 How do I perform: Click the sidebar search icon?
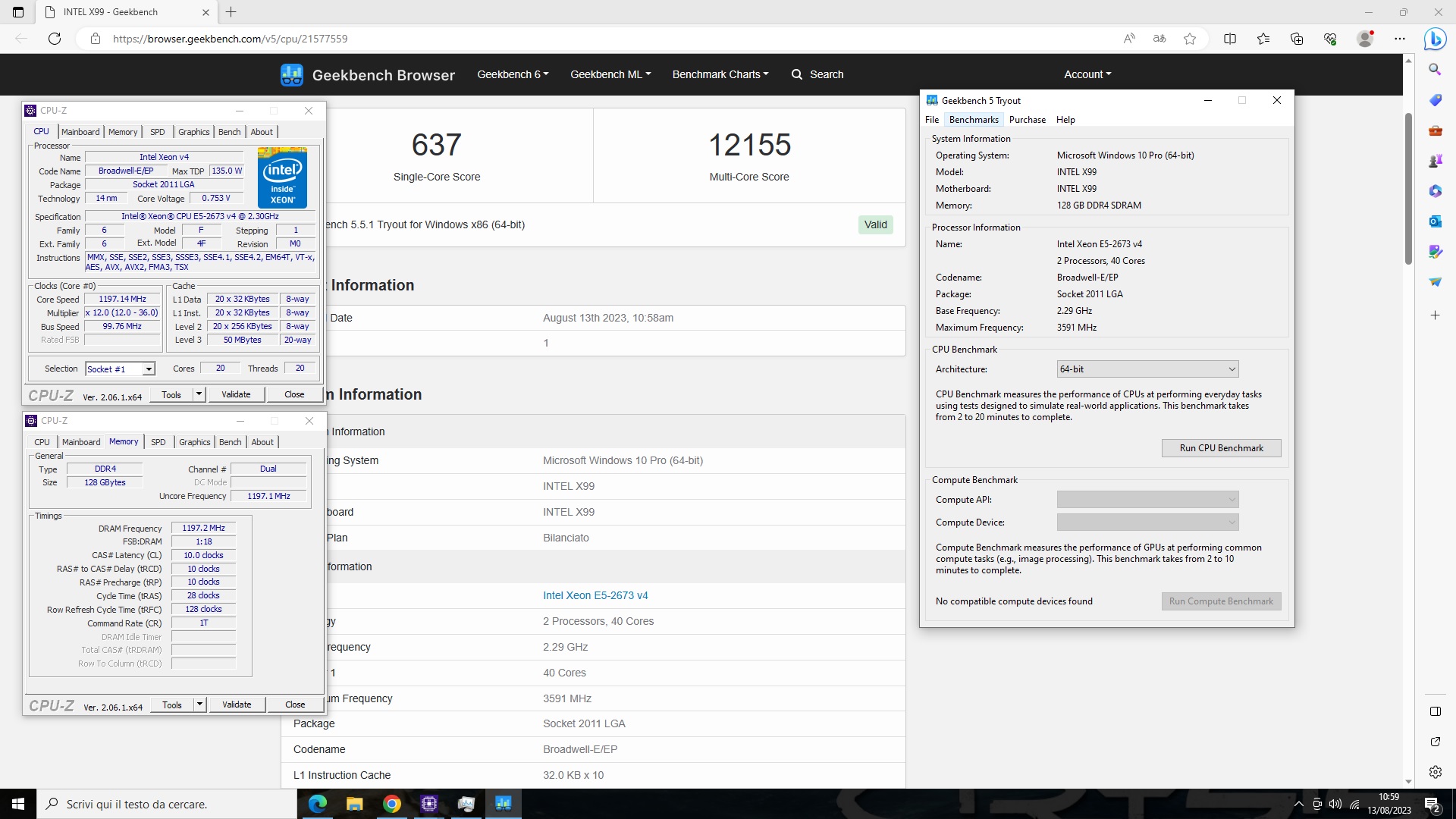tap(1435, 70)
